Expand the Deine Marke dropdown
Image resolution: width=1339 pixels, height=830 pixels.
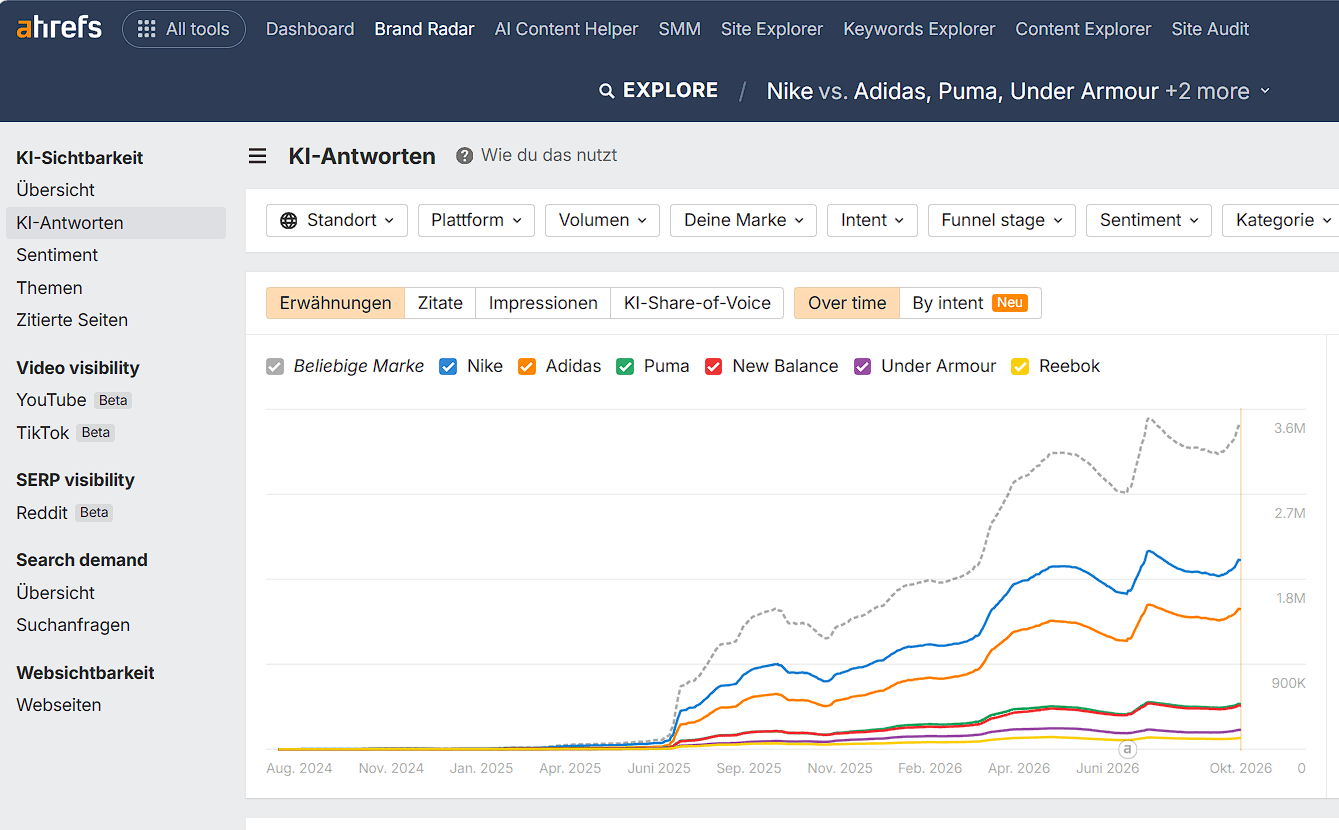point(743,220)
